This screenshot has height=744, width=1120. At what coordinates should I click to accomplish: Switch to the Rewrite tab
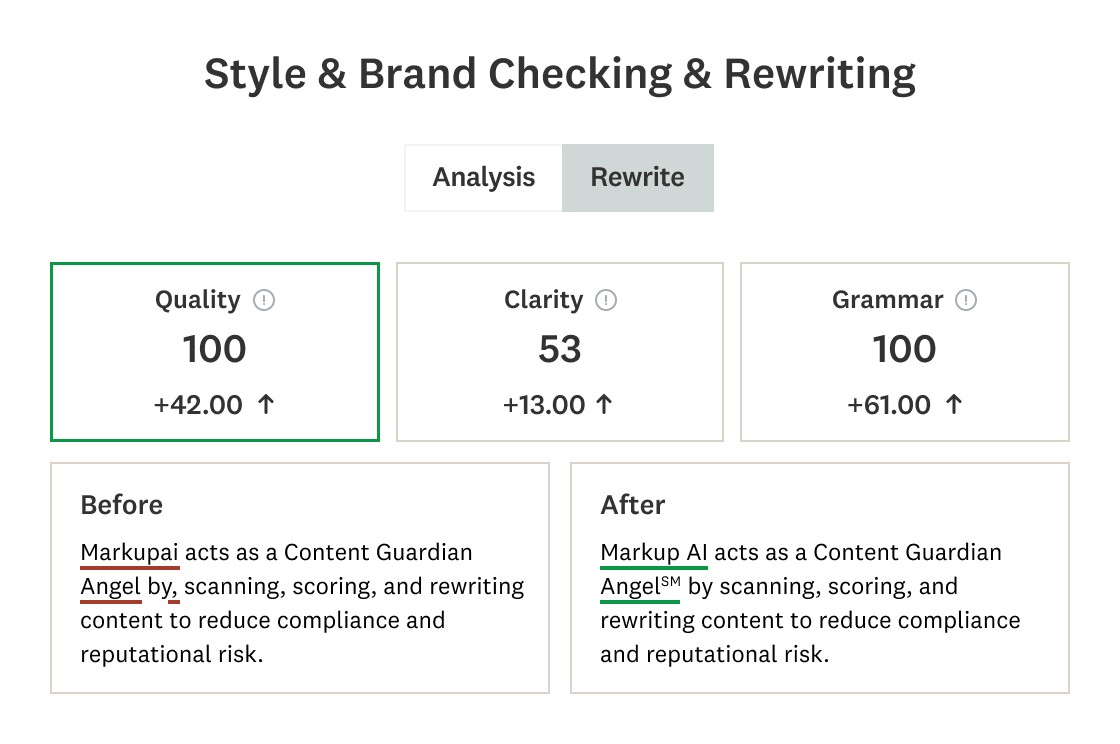pyautogui.click(x=637, y=177)
